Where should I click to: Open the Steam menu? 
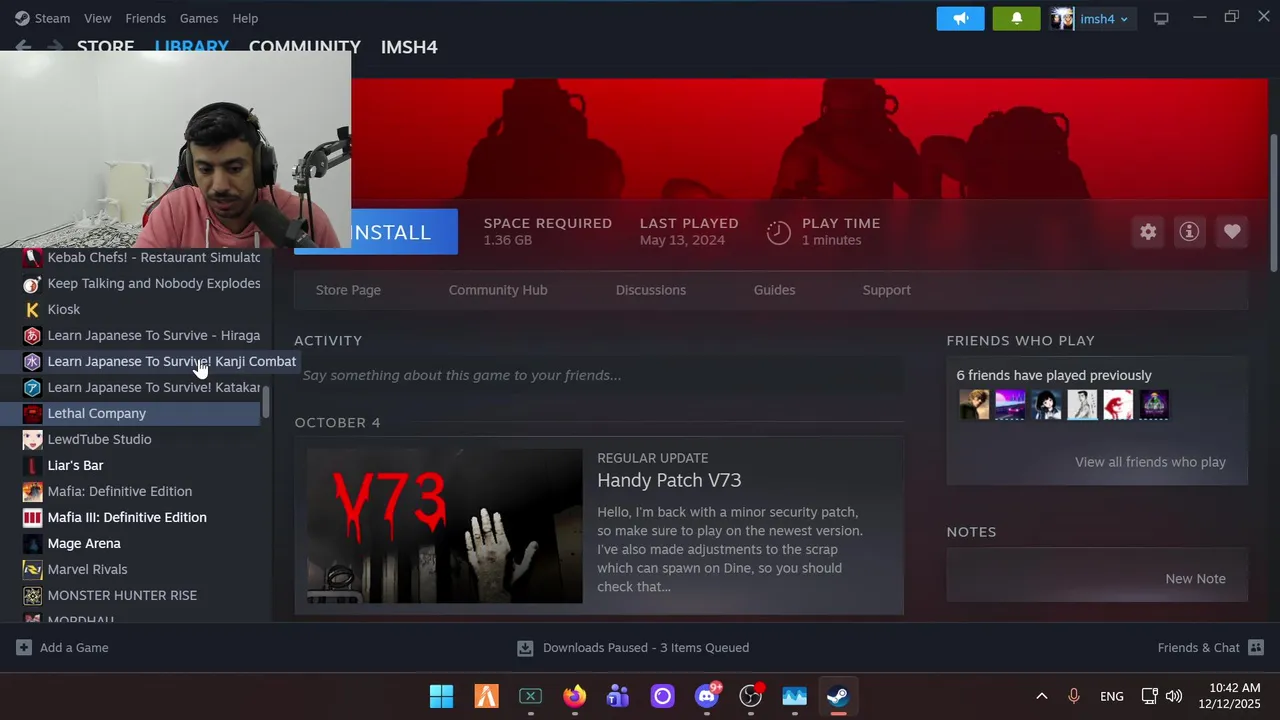tap(42, 18)
